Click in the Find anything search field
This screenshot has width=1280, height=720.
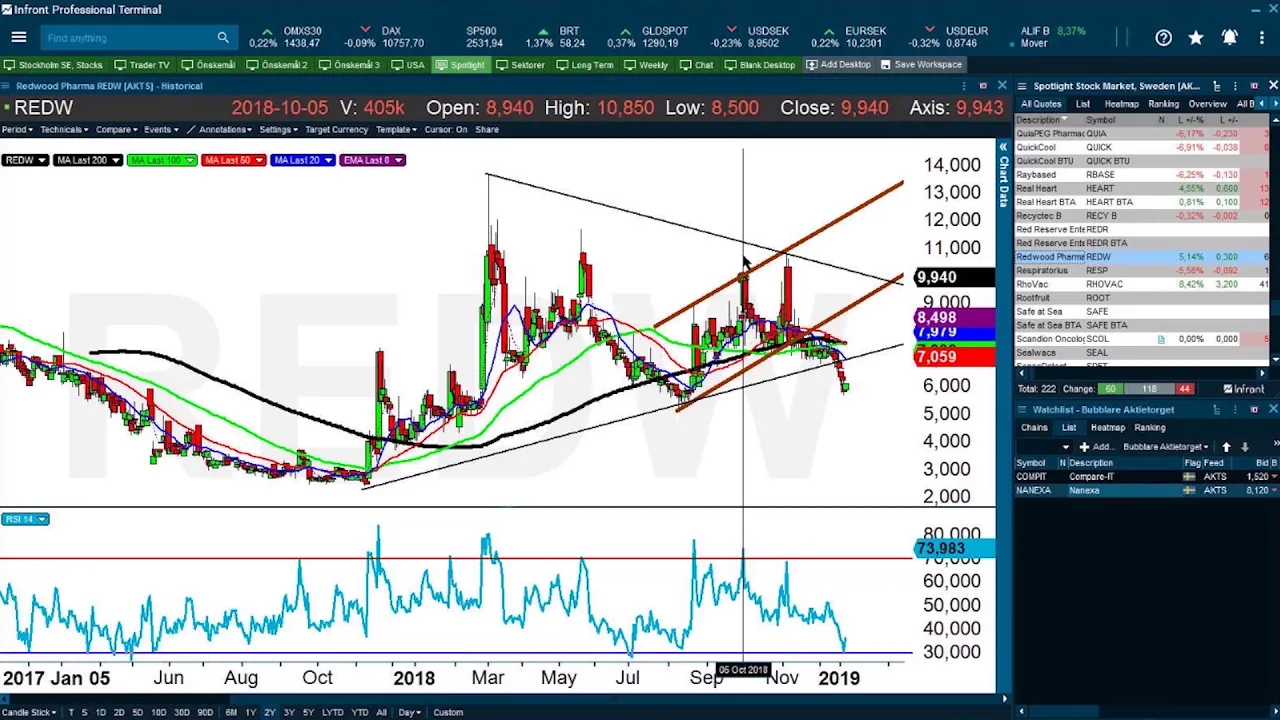(x=128, y=38)
